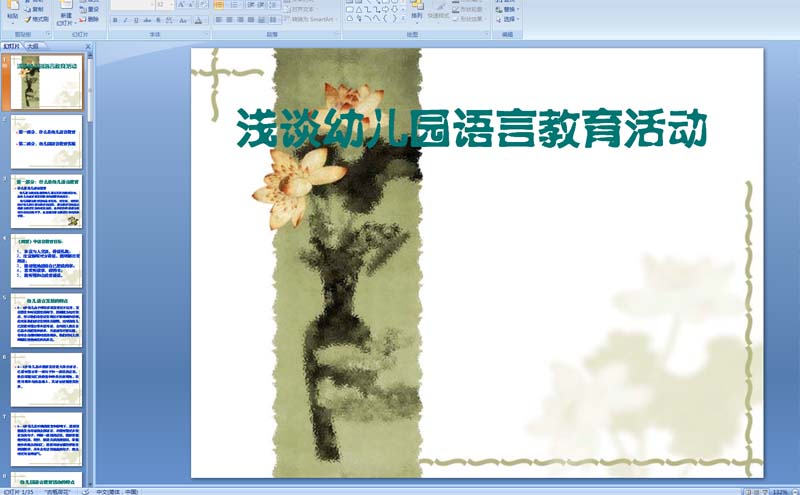
Task: Open the Shape Outline (形状轮廓) dropdown
Action: click(x=469, y=9)
